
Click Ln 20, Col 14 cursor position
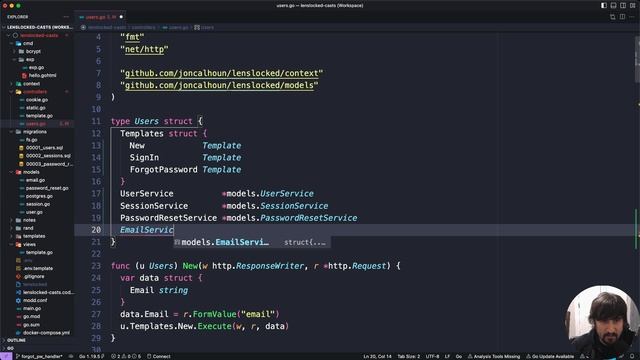(377, 356)
